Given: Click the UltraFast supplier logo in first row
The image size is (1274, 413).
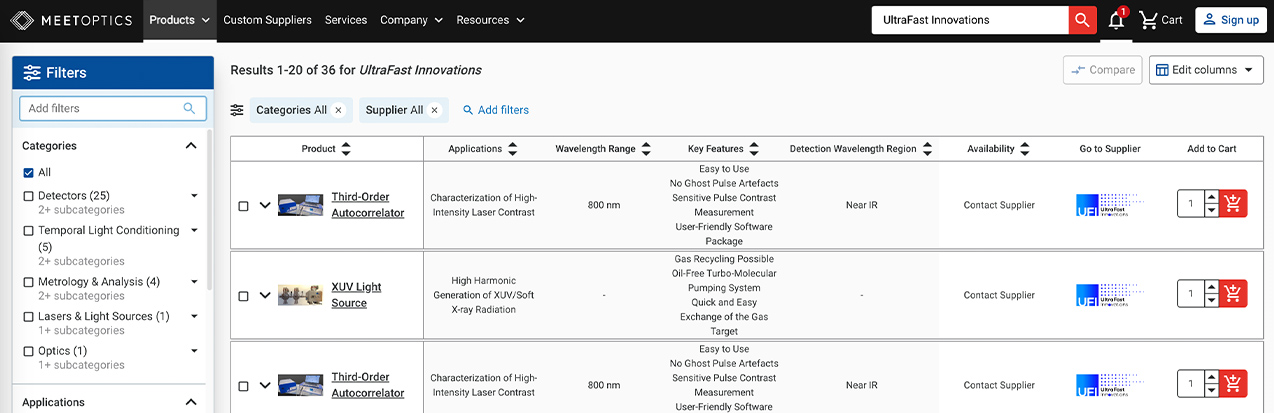Looking at the screenshot, I should coord(1110,205).
